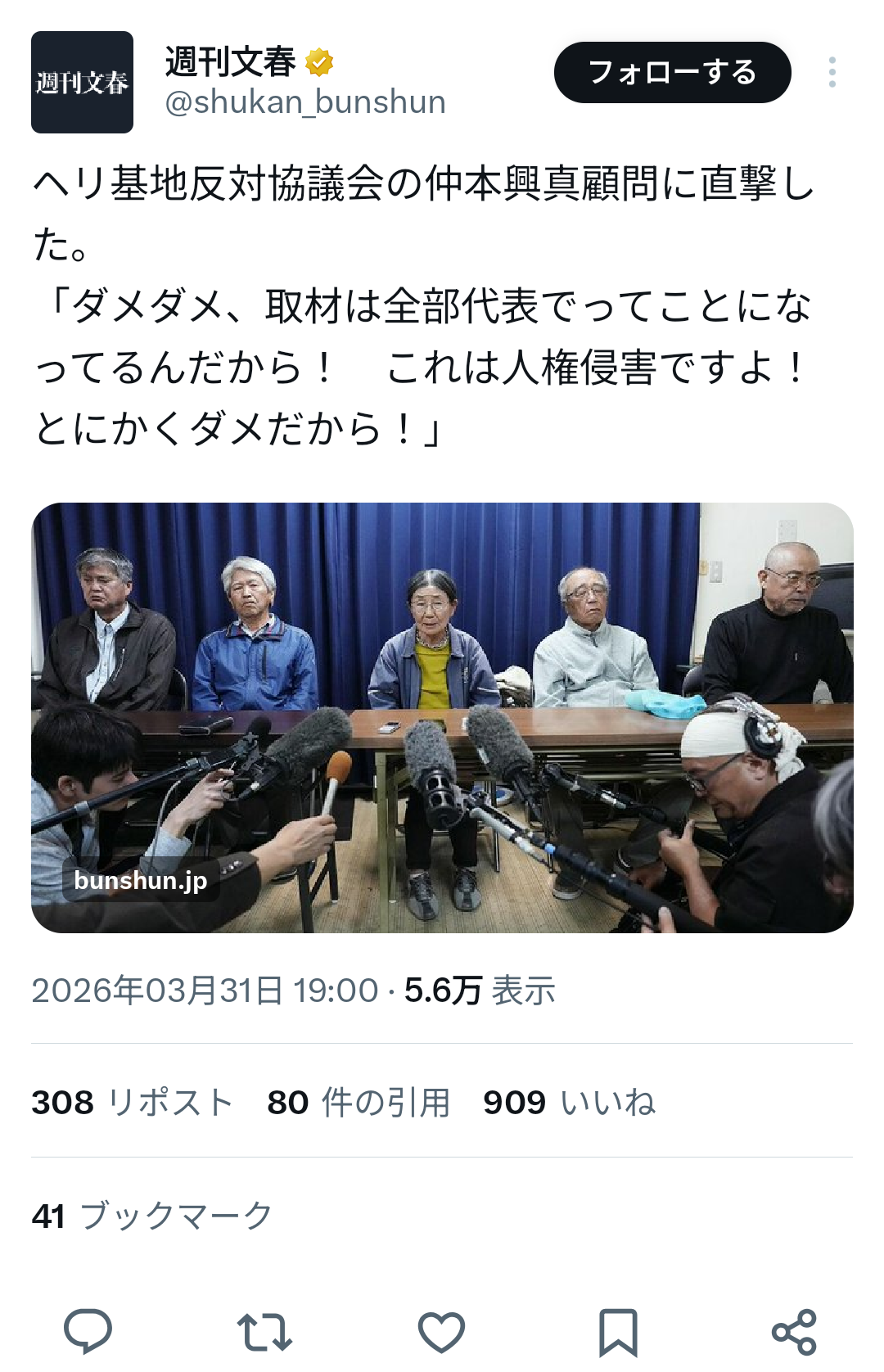Screen dimensions: 884x1372
Task: Repost this tweet with the arrows icon
Action: (264, 1332)
